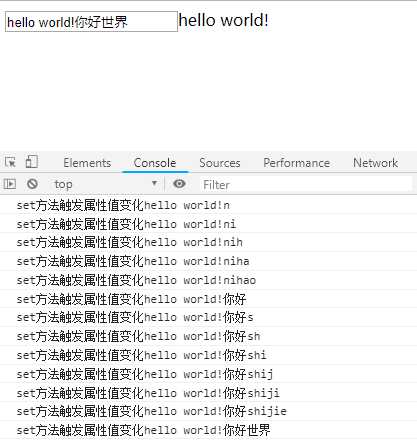This screenshot has width=417, height=442.
Task: Open the Network tab
Action: pos(375,163)
